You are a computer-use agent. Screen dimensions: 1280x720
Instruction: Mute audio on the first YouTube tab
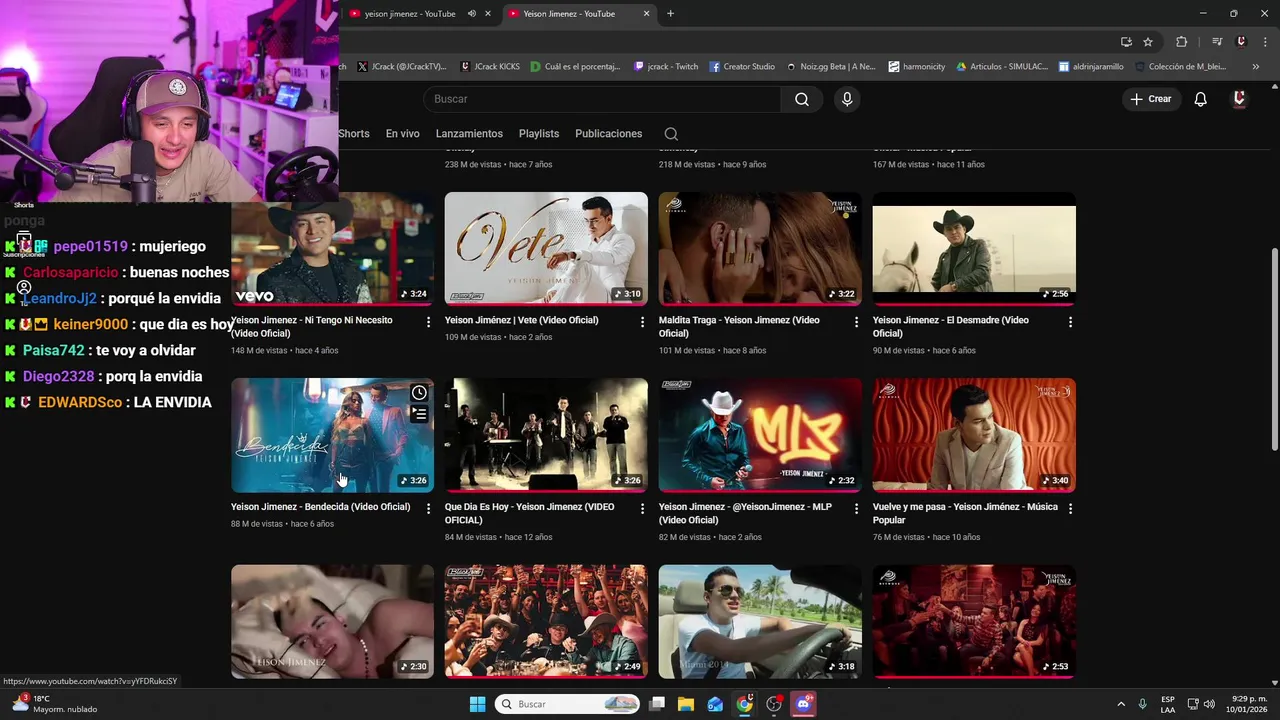pyautogui.click(x=472, y=14)
